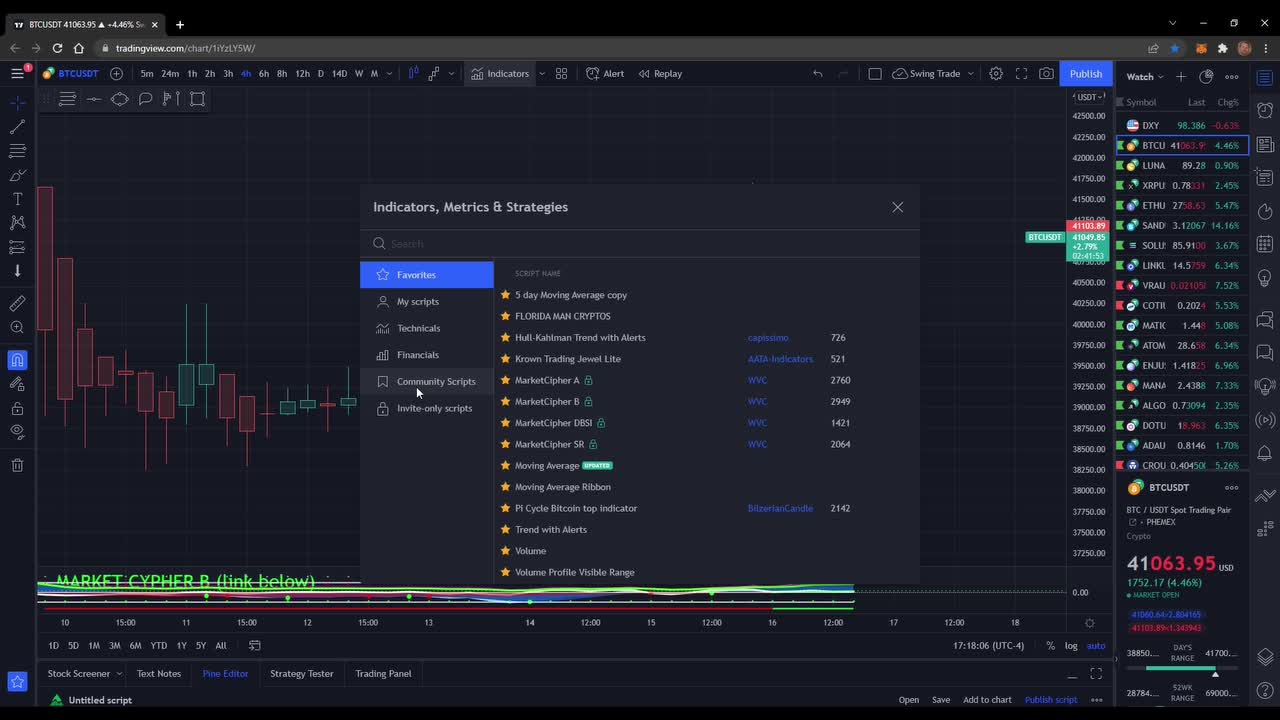Open the hamburger main menu

(17, 73)
